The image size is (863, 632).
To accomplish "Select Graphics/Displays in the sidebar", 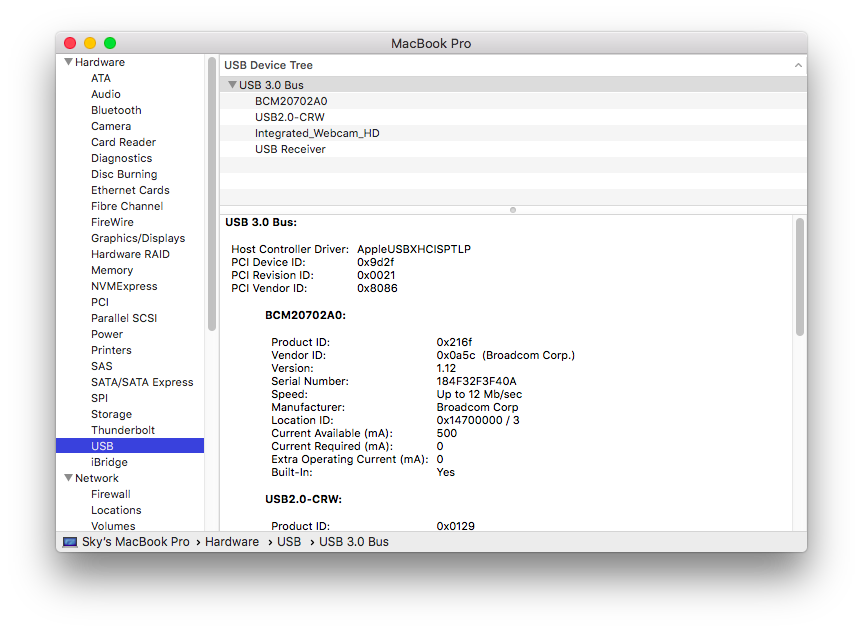I will click(x=138, y=238).
